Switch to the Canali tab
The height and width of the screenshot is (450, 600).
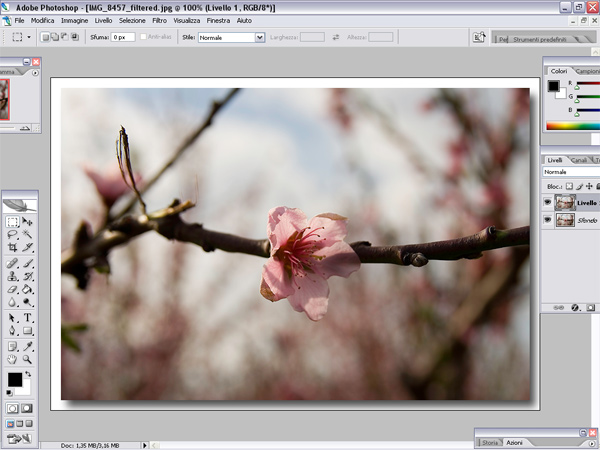(x=580, y=159)
